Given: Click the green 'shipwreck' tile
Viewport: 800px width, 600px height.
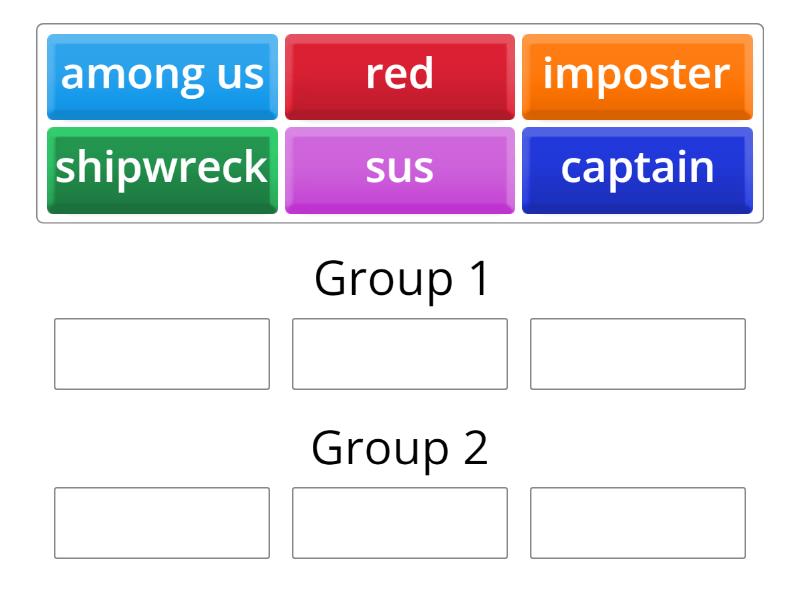Looking at the screenshot, I should point(162,170).
